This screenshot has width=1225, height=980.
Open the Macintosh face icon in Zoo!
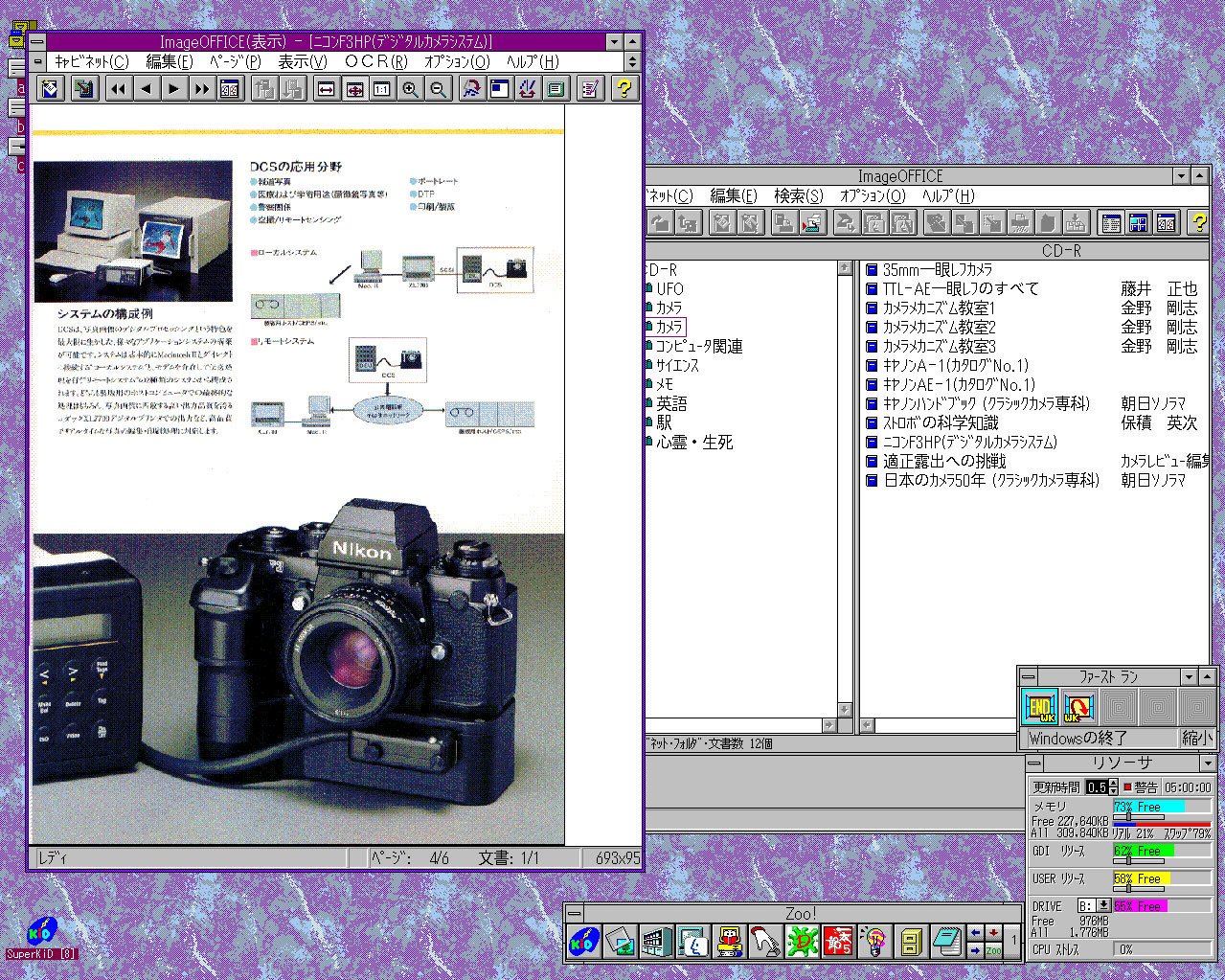[x=693, y=942]
